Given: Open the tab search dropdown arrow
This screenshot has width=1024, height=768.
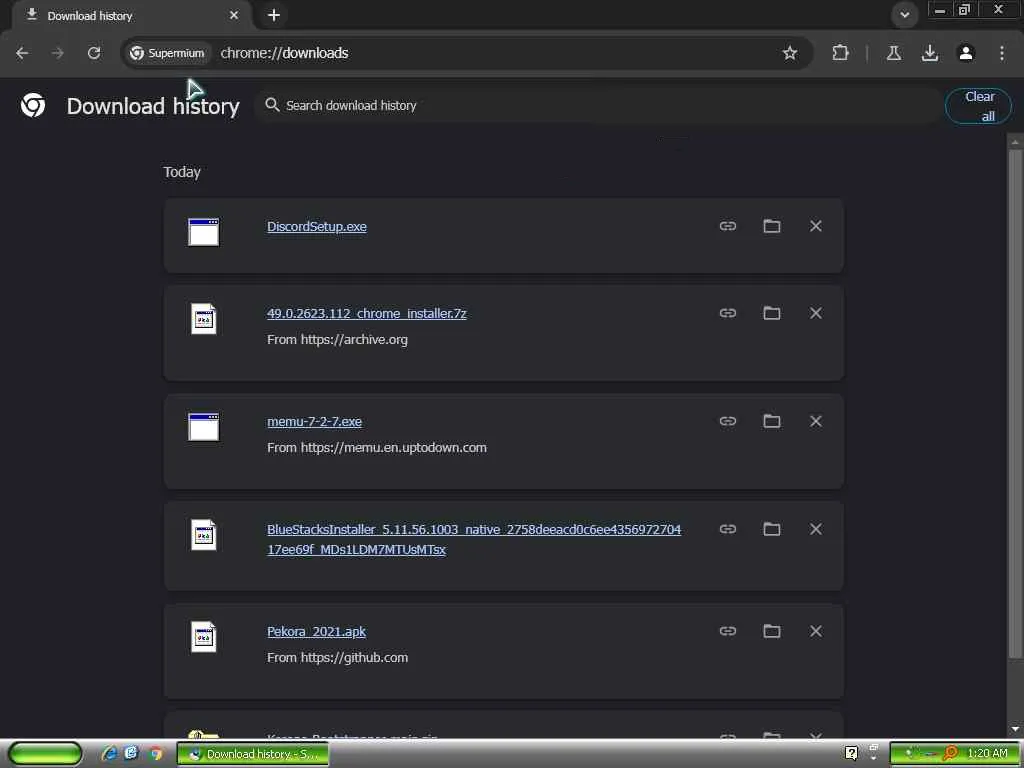Looking at the screenshot, I should 904,14.
